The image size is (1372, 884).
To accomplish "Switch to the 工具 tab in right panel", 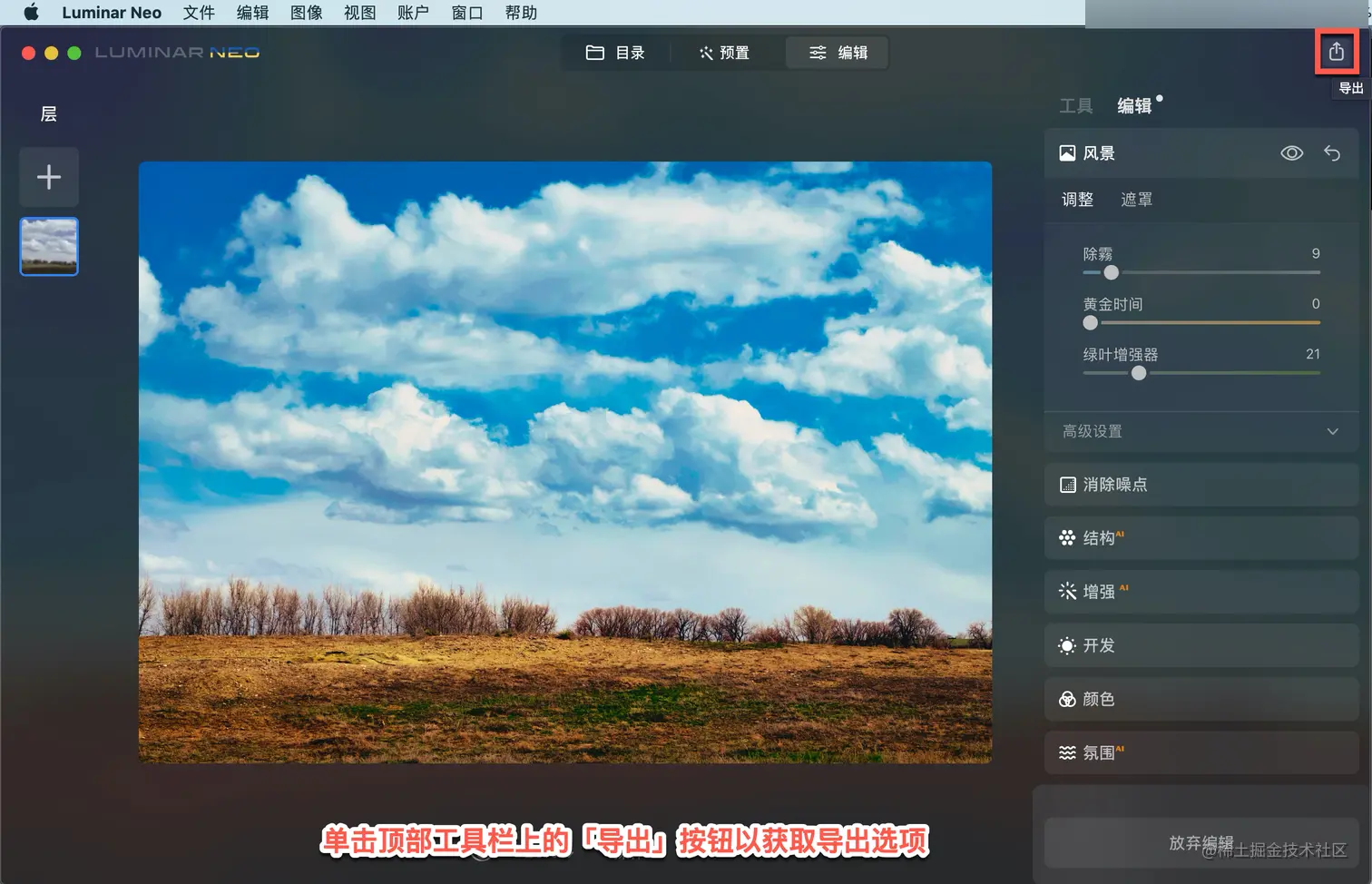I will (1076, 106).
